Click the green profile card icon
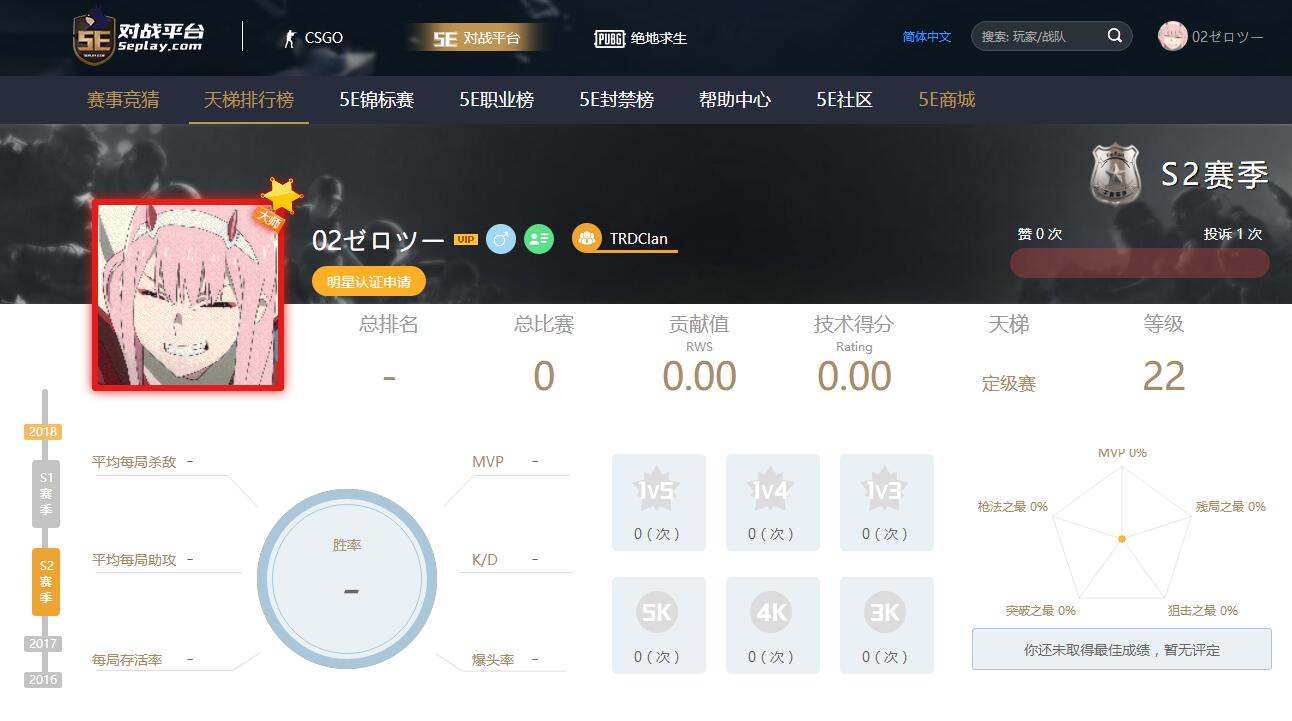 539,239
